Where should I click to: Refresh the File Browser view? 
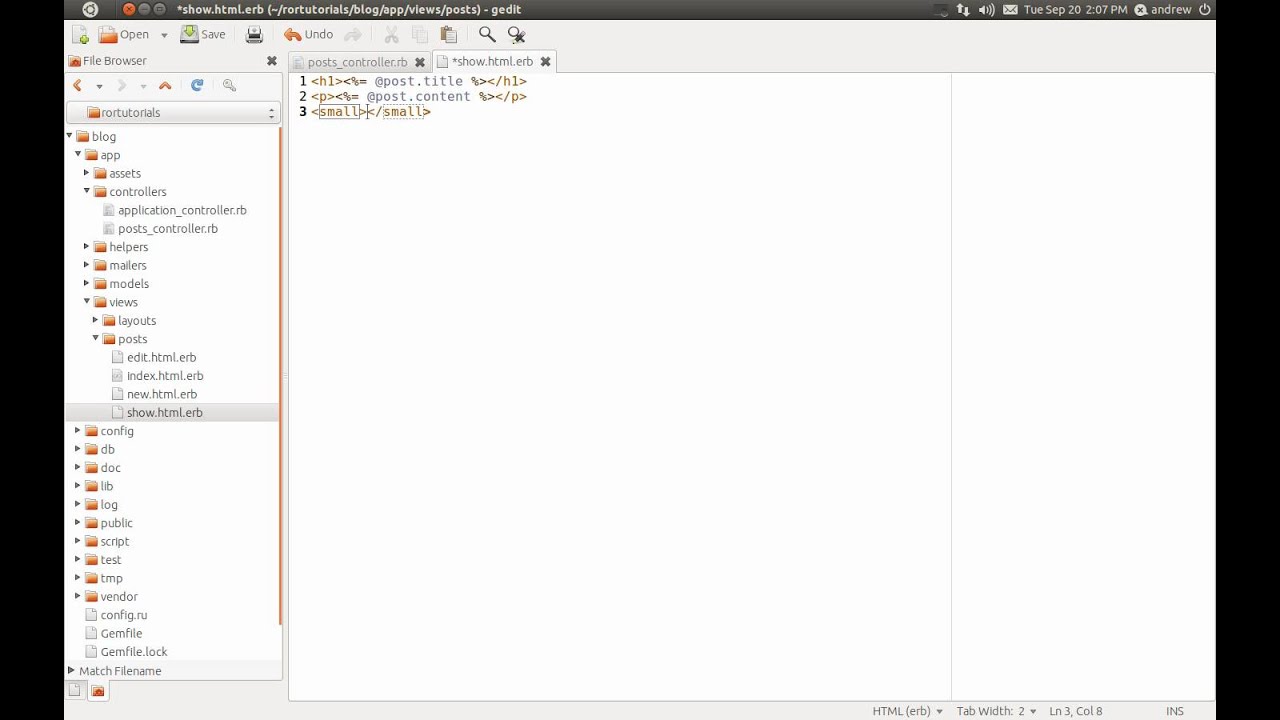(x=197, y=86)
